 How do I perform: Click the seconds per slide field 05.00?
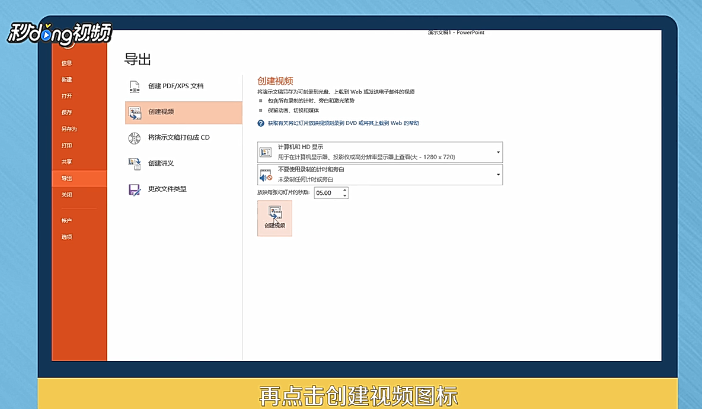click(x=328, y=193)
